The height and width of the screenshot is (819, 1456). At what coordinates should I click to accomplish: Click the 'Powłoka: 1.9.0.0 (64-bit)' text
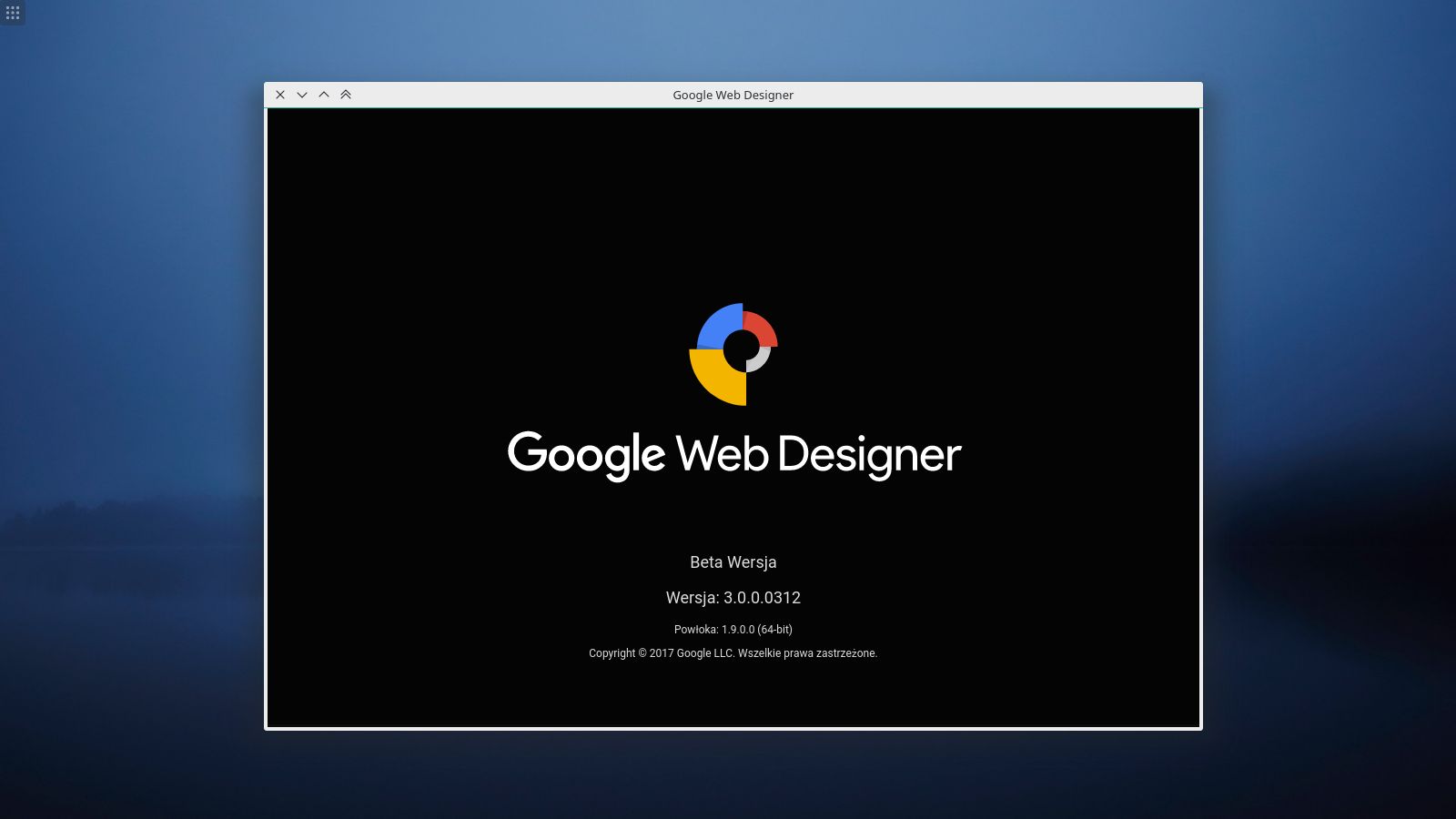point(733,629)
